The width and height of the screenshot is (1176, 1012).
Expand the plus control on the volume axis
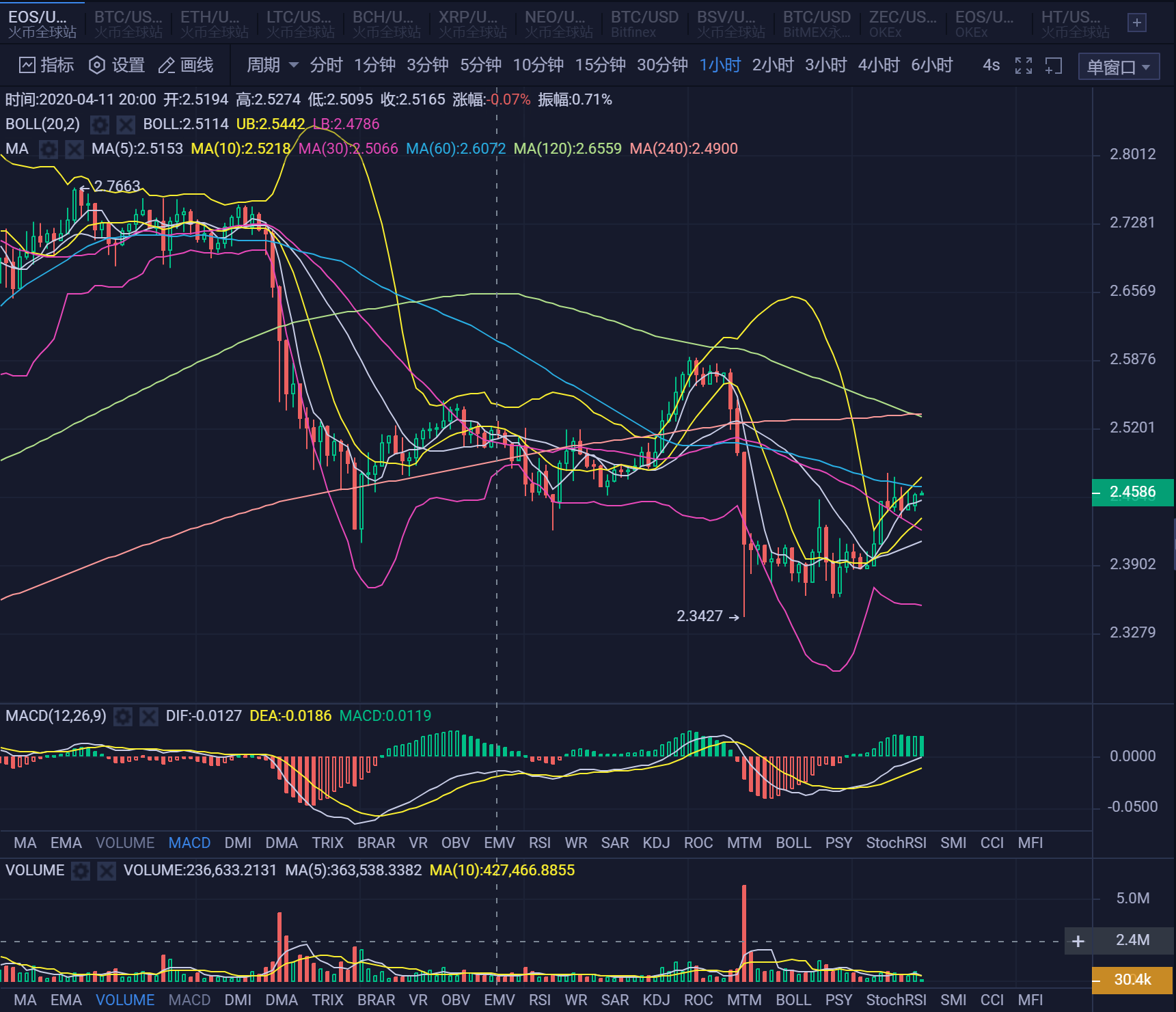[x=1078, y=941]
